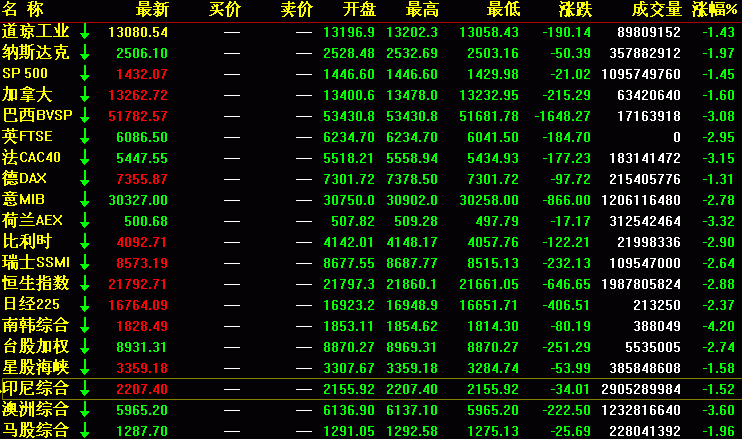Select the 加拿大 row name

pos(27,95)
